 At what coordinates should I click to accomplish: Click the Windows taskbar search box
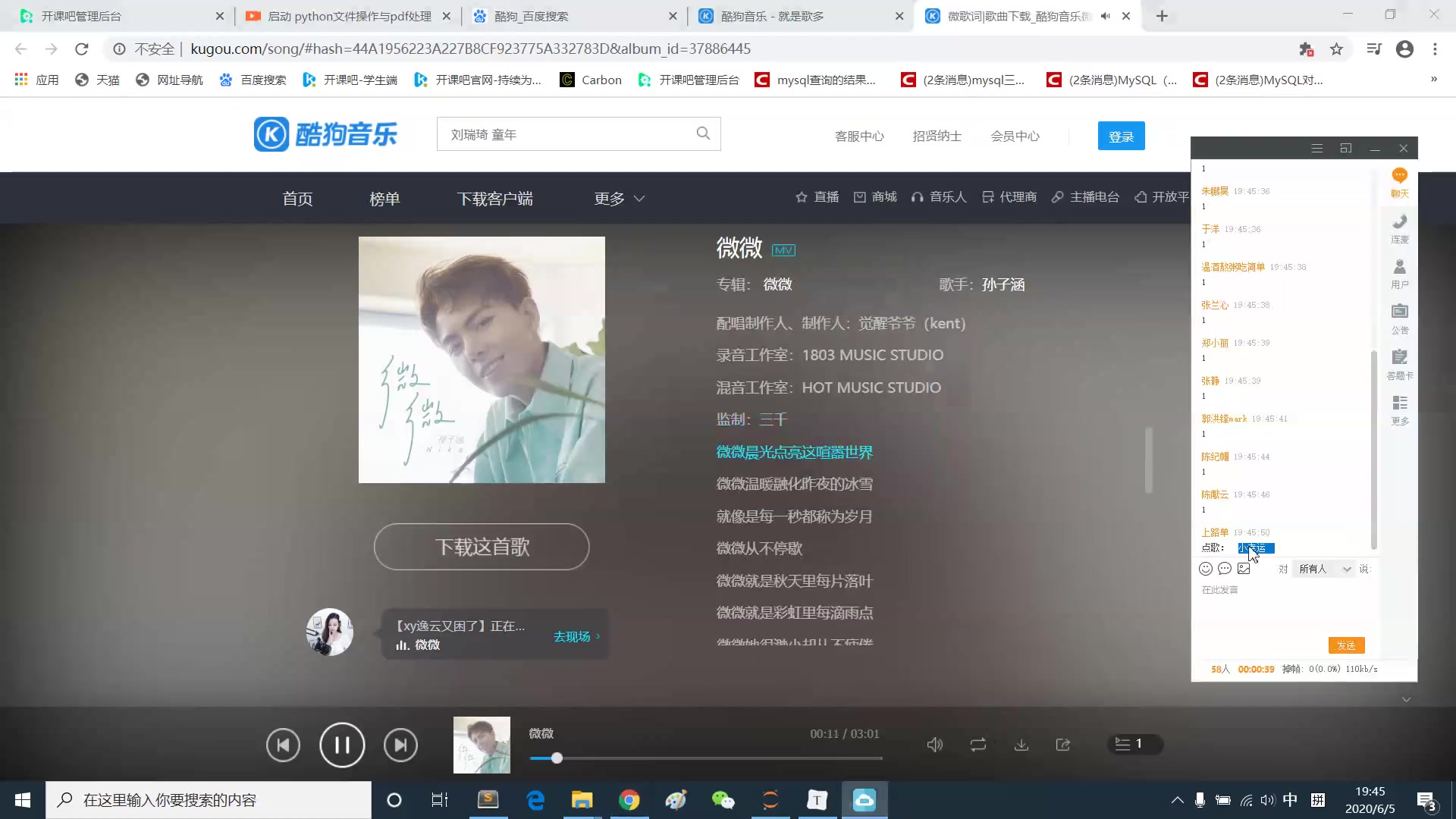point(209,800)
